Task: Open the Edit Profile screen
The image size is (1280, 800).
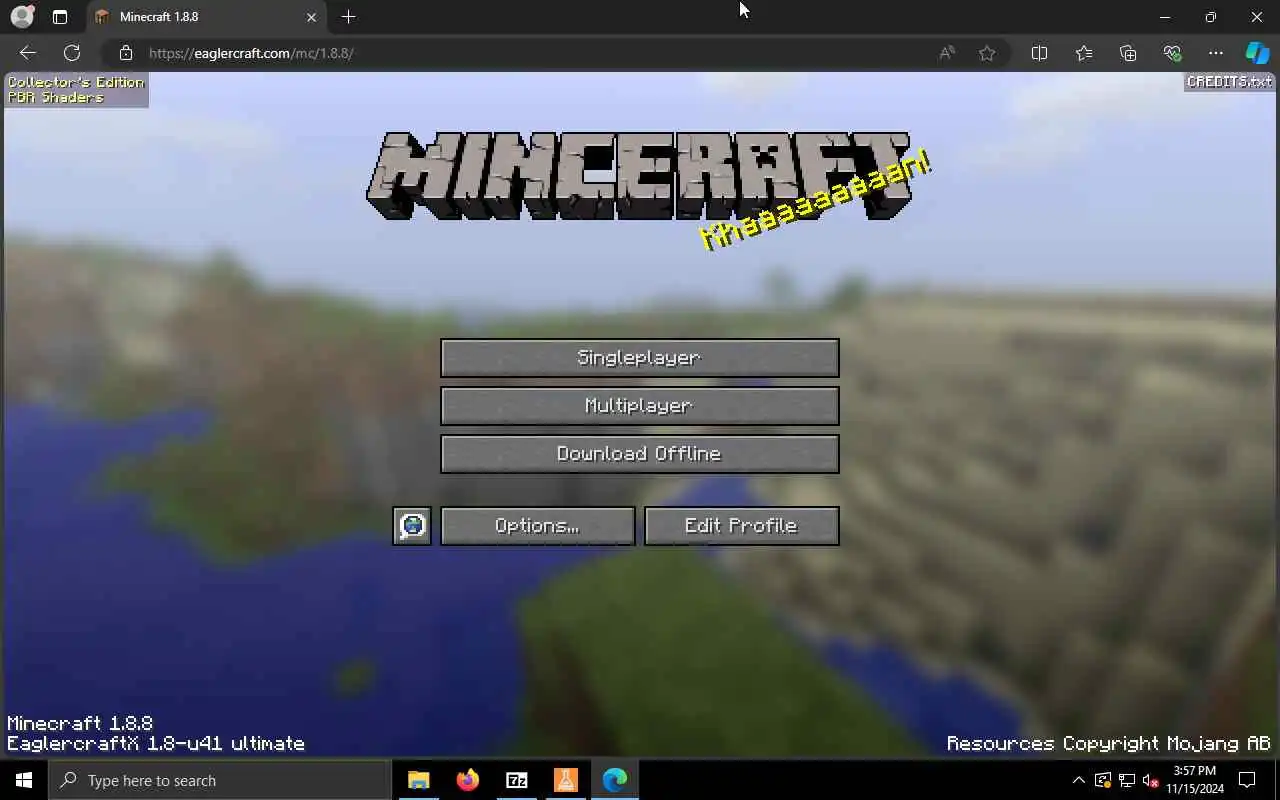Action: pos(741,526)
